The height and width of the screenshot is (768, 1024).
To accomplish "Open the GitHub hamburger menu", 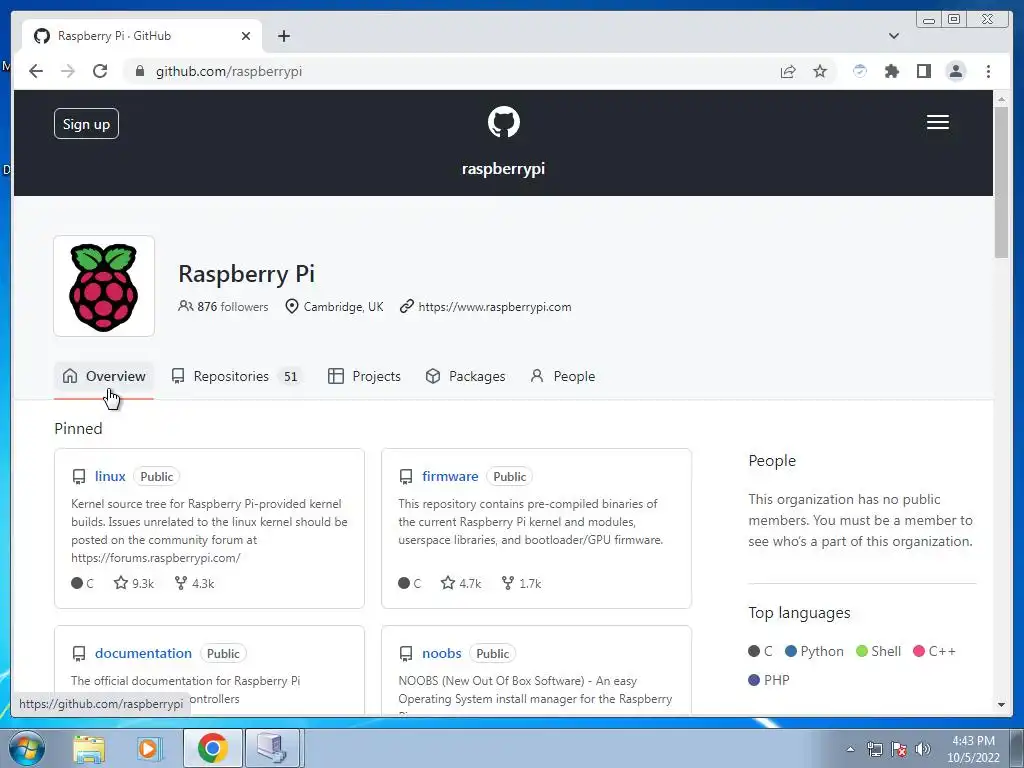I will click(x=938, y=122).
